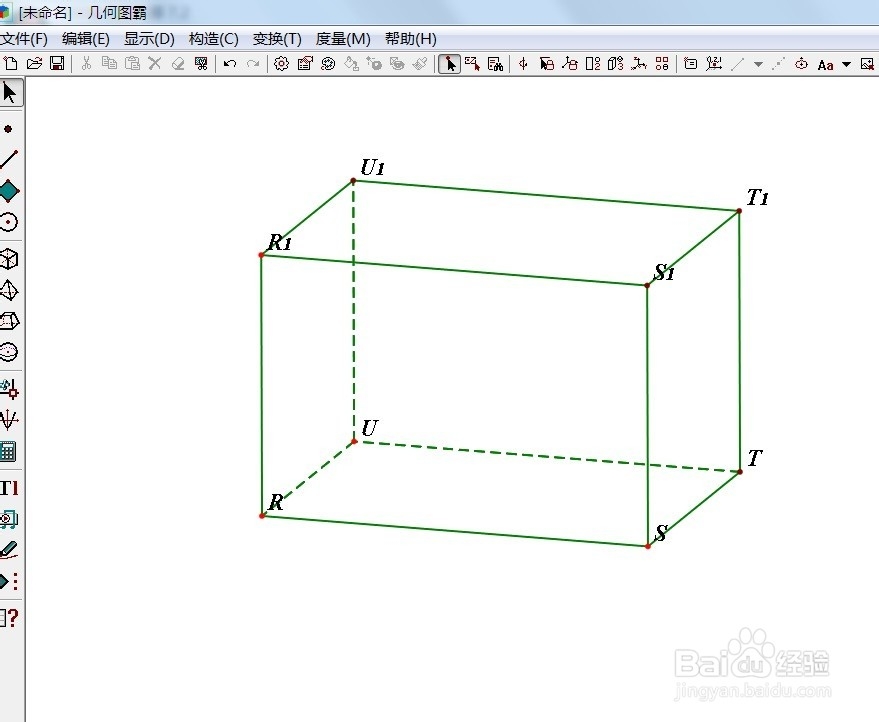Click the image picture icon at toolbar end
Viewport: 879px width, 722px height.
pos(867,64)
